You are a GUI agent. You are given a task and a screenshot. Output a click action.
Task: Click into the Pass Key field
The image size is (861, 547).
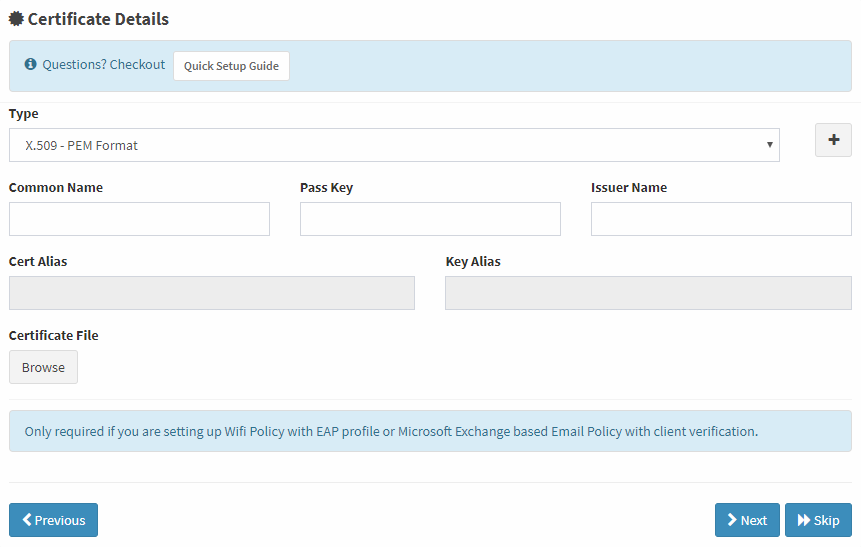[x=430, y=219]
